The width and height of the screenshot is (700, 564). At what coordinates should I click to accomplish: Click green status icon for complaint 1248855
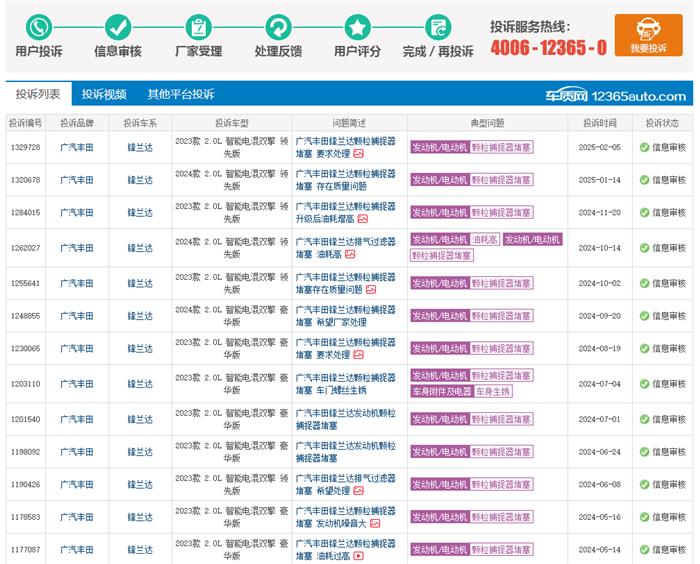tap(644, 316)
